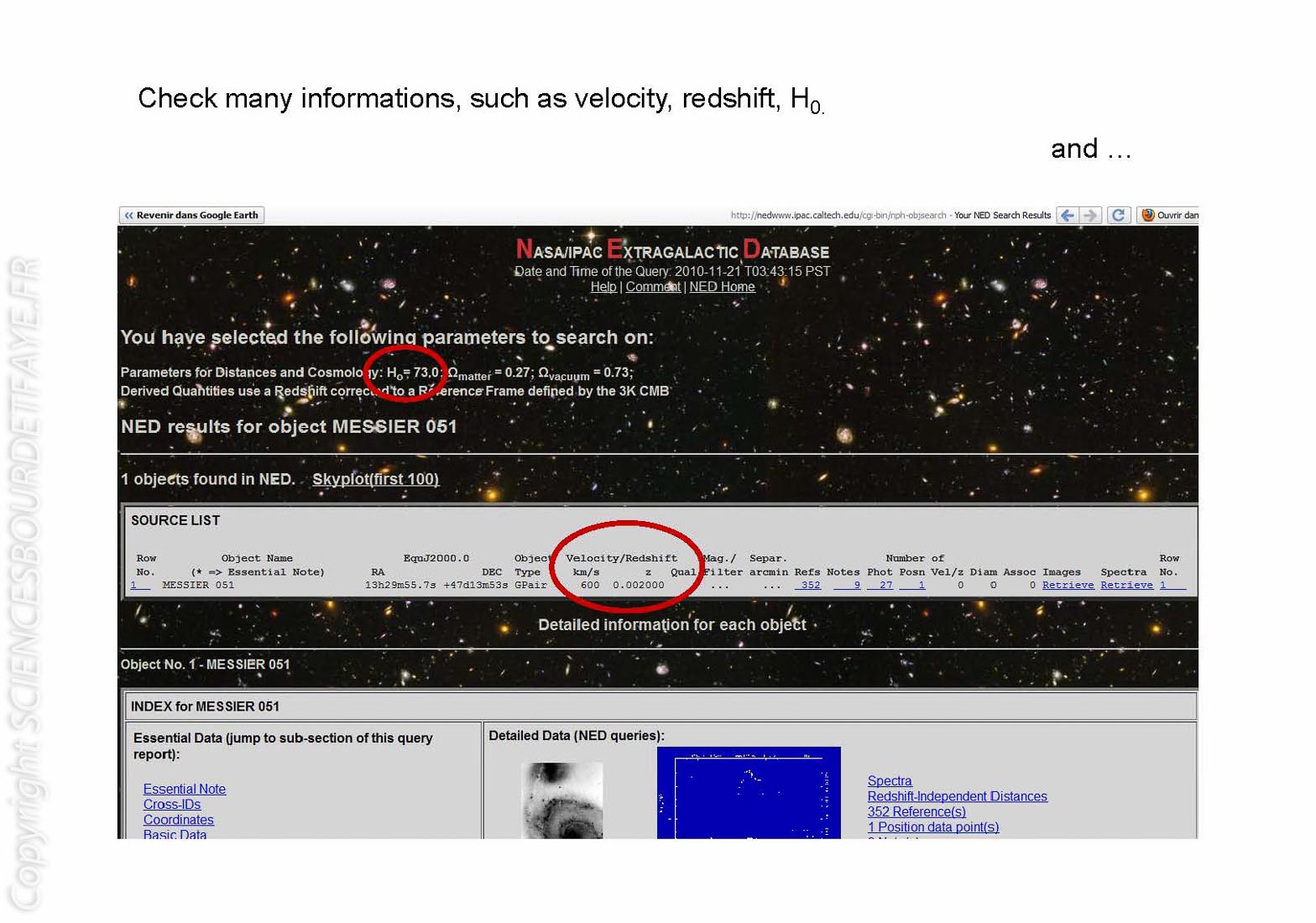Image resolution: width=1316 pixels, height=923 pixels.
Task: Click the NASA/IPAC Extragalactic Database title
Action: click(x=672, y=250)
